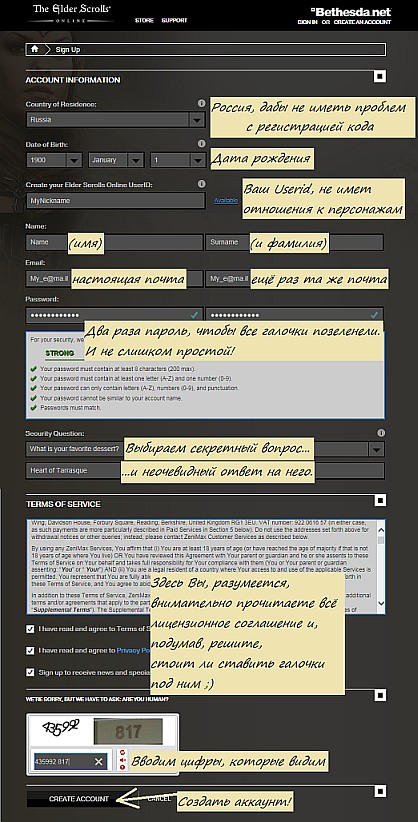Image resolution: width=418 pixels, height=822 pixels.
Task: Collapse the Terms of Service section square
Action: 380,500
